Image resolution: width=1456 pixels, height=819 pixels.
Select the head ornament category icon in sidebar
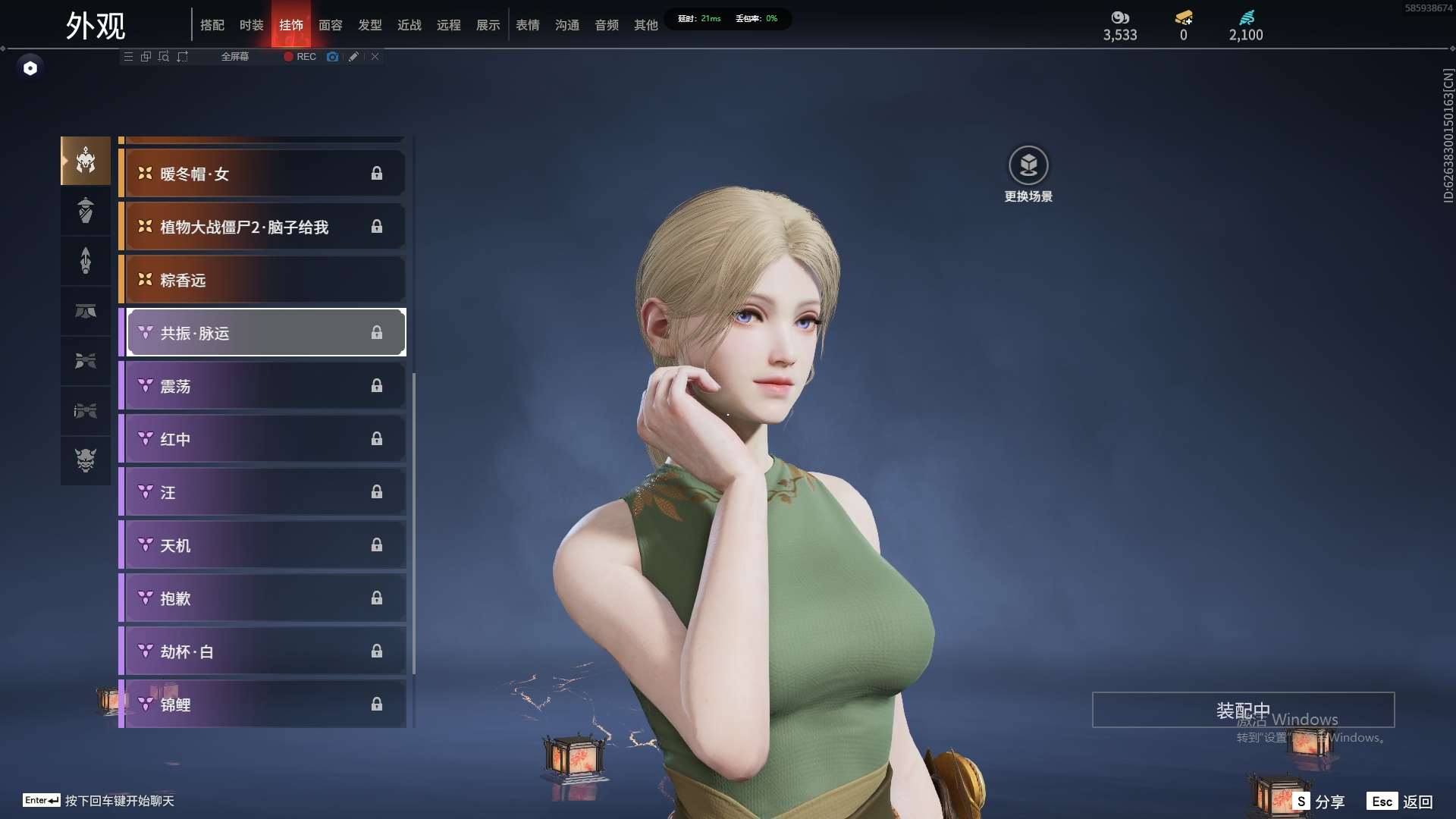[86, 161]
